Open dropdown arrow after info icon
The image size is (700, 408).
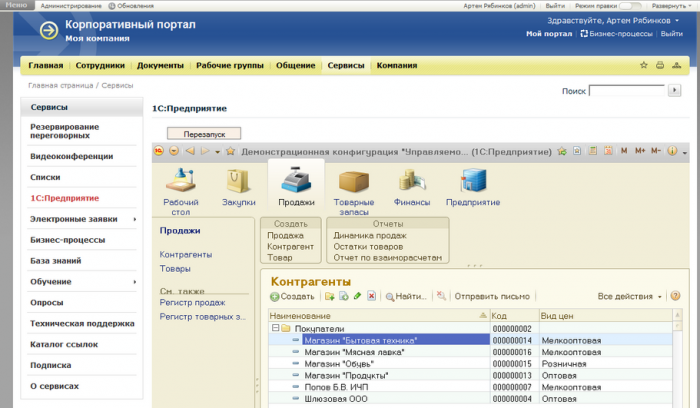click(x=684, y=152)
